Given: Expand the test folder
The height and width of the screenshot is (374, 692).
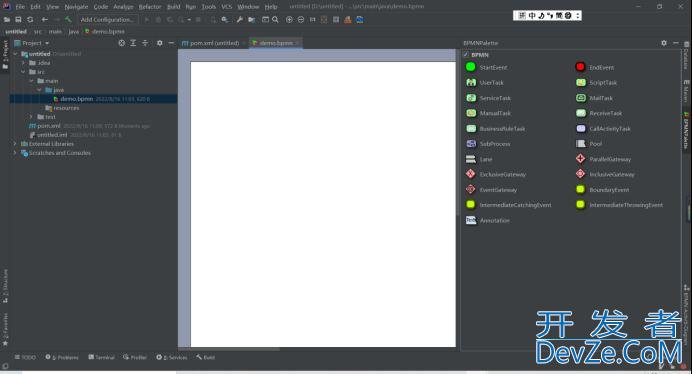Looking at the screenshot, I should pyautogui.click(x=31, y=117).
